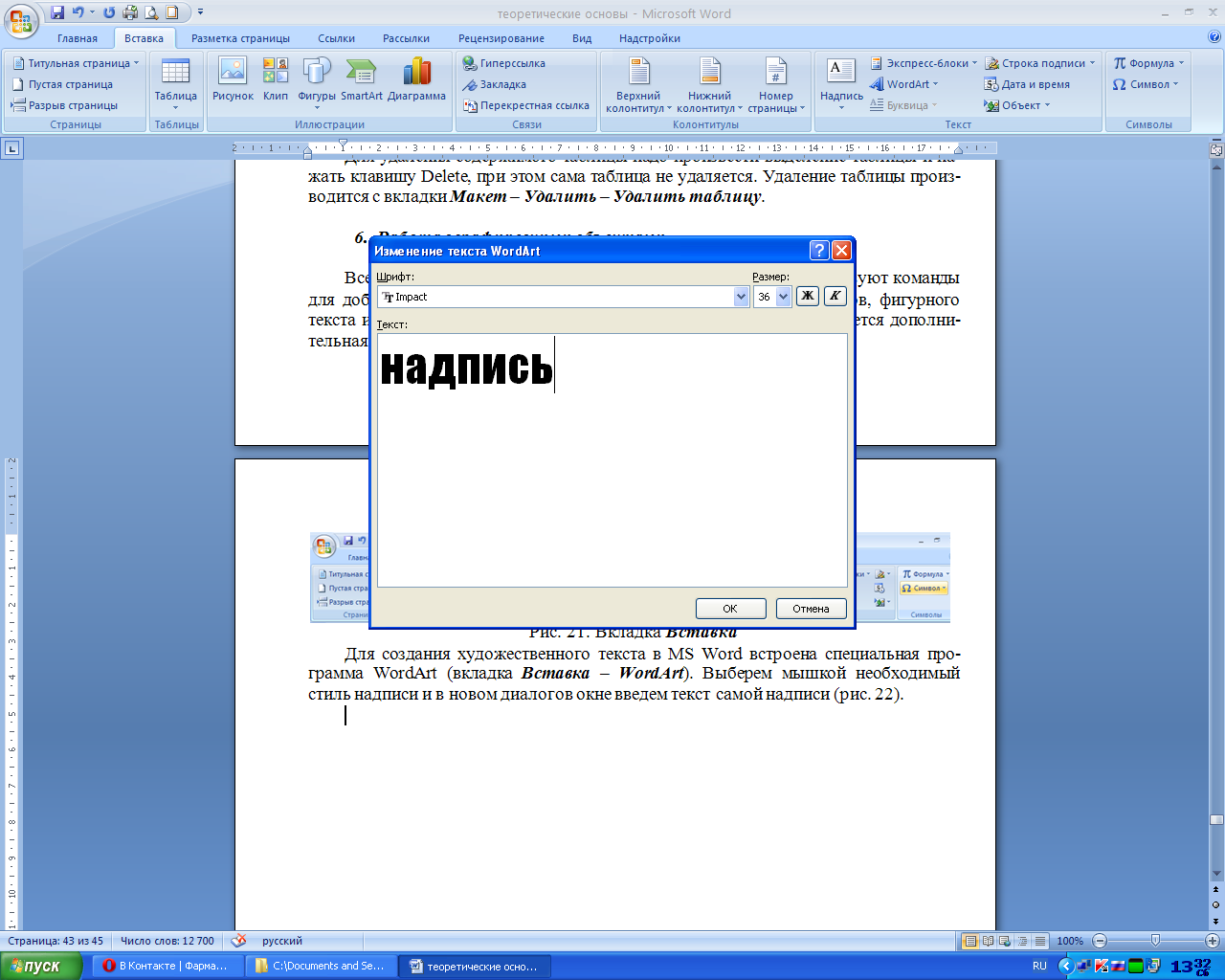Open the Рецензирование ribbon tab

pyautogui.click(x=501, y=38)
